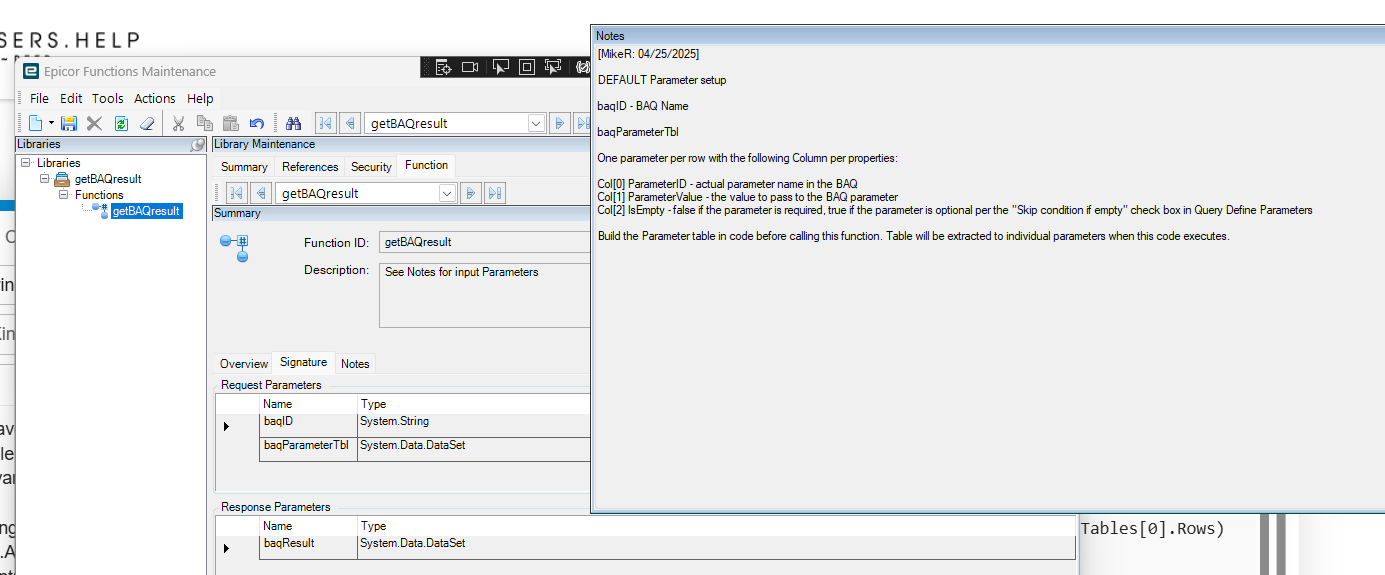Viewport: 1385px width, 575px height.
Task: Select the Functions tree label
Action: tap(99, 195)
